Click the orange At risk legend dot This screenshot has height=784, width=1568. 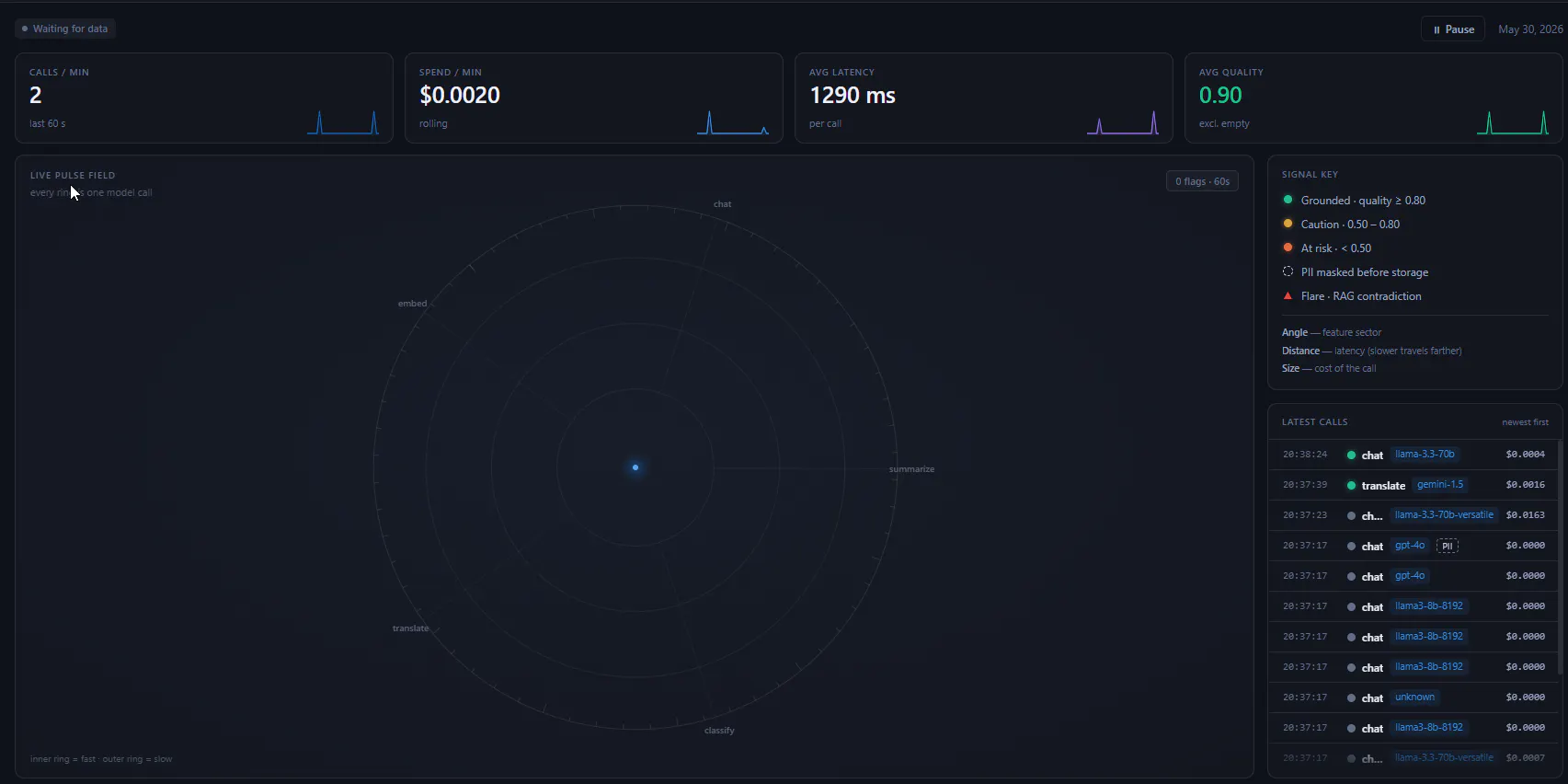[1288, 248]
